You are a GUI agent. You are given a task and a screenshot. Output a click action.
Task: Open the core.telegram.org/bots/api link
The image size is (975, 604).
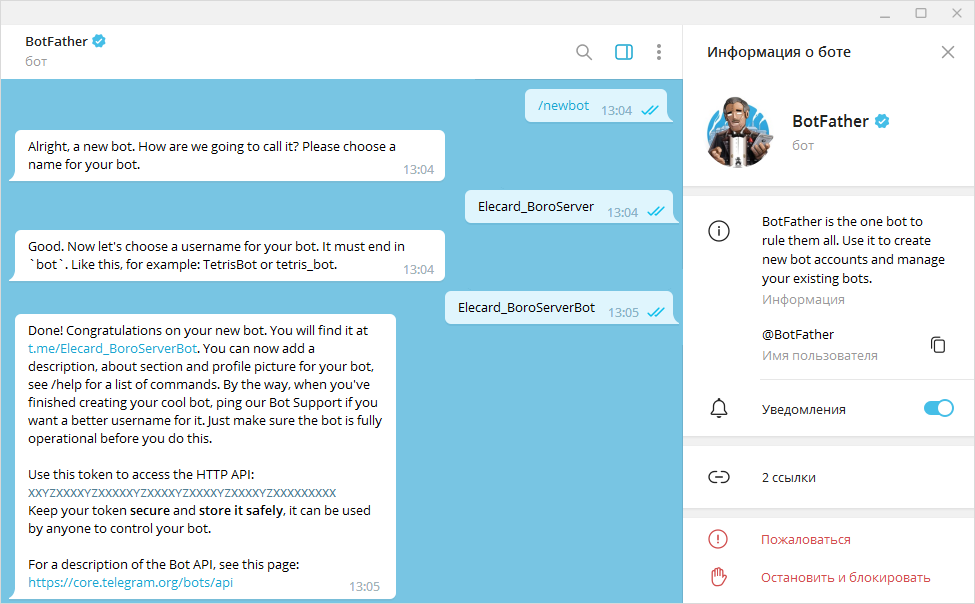(130, 581)
